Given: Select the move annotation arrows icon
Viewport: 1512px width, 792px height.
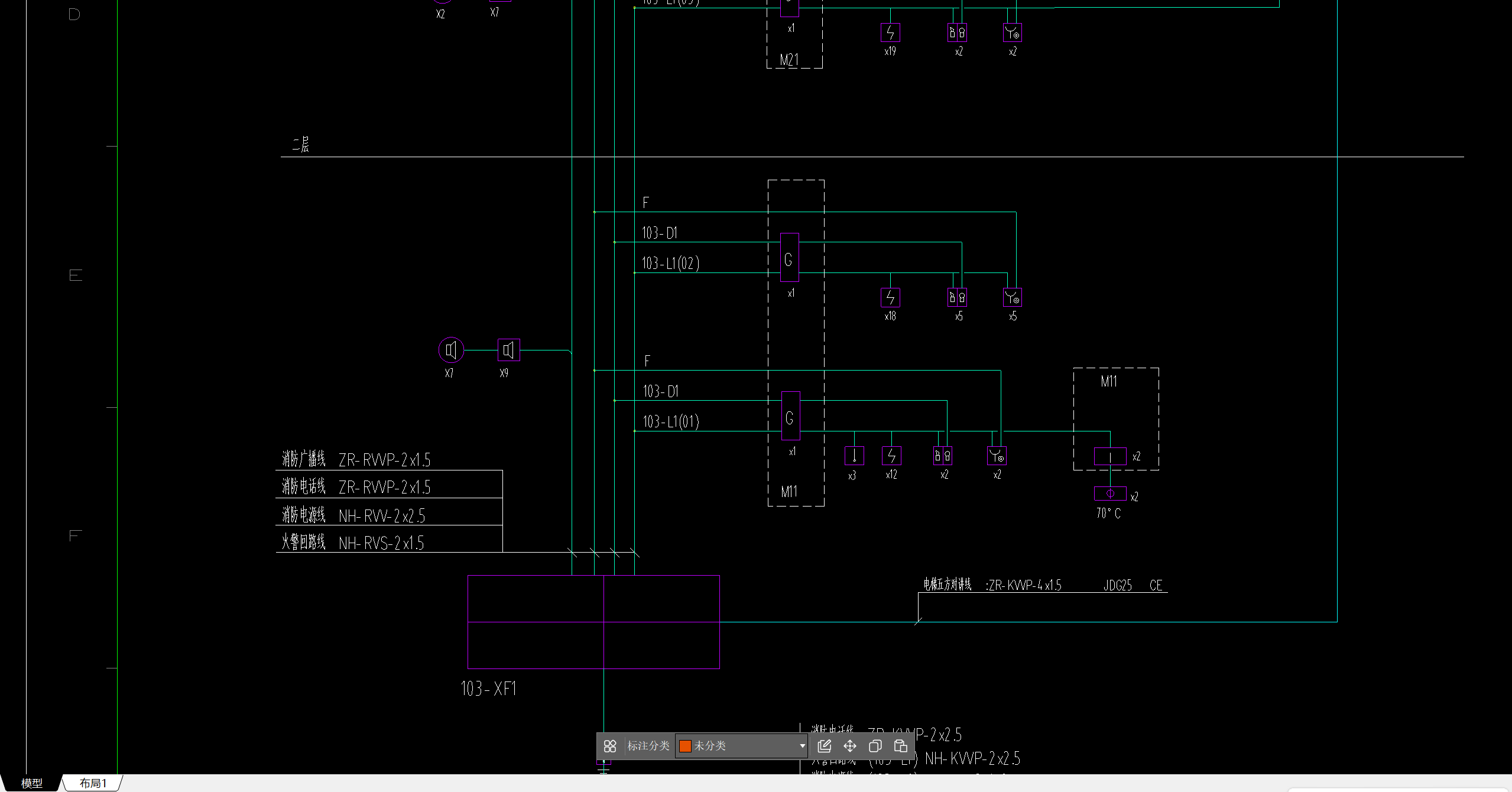Looking at the screenshot, I should (x=850, y=746).
